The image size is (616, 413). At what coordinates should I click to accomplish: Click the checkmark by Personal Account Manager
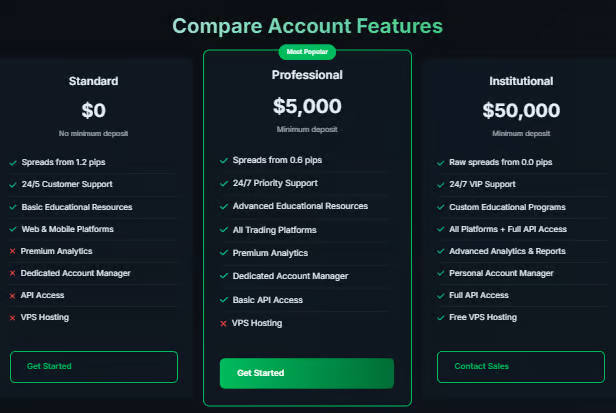tap(440, 273)
